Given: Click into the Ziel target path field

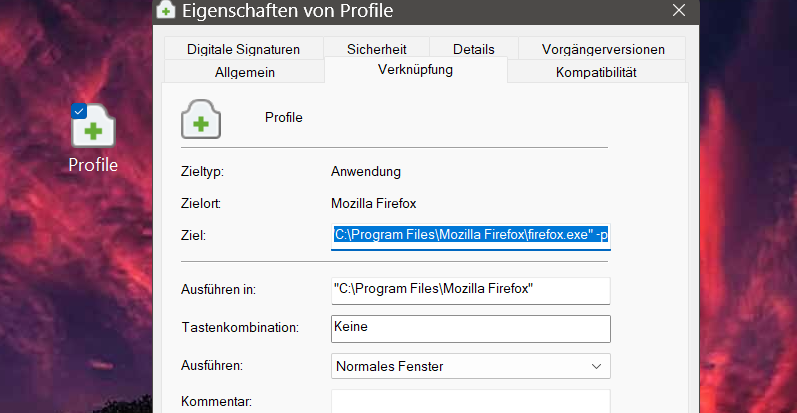Looking at the screenshot, I should click(471, 235).
